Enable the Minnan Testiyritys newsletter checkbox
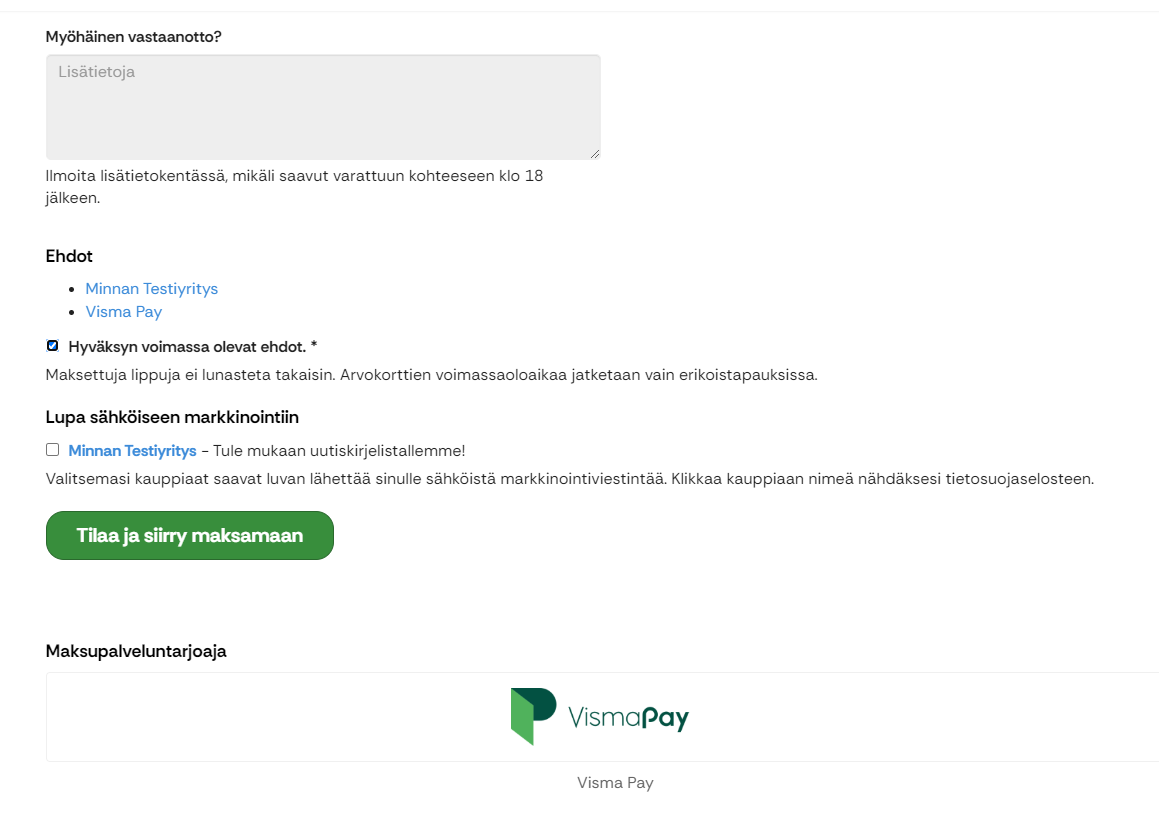 tap(52, 450)
